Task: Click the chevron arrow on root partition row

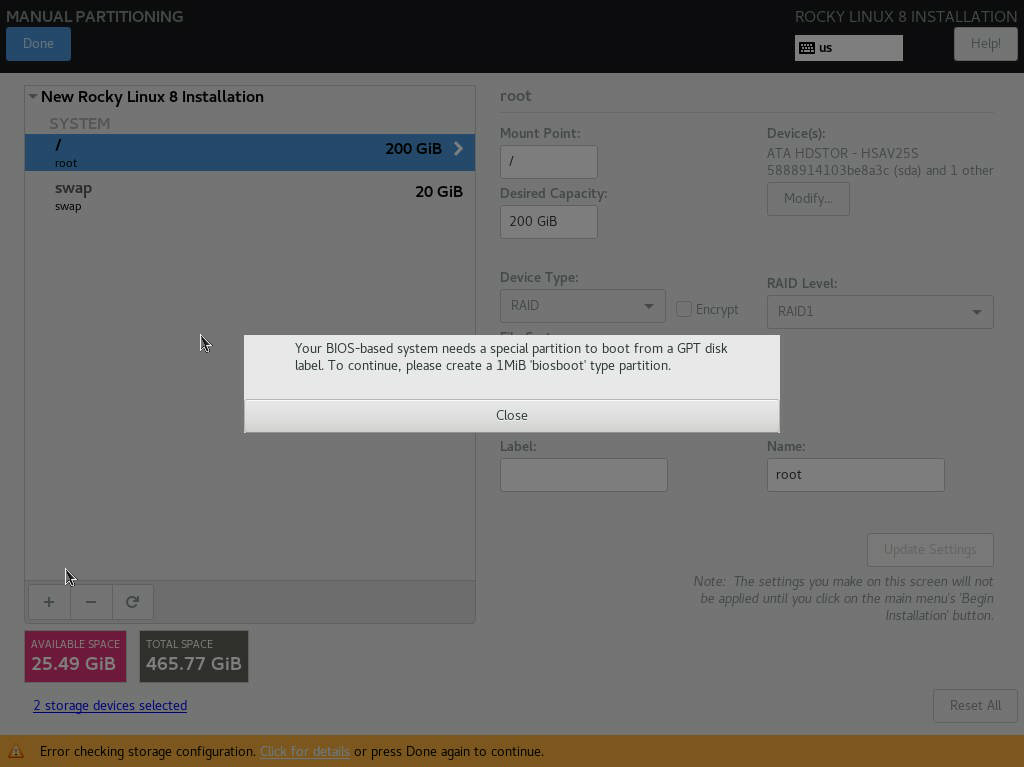Action: 458,148
